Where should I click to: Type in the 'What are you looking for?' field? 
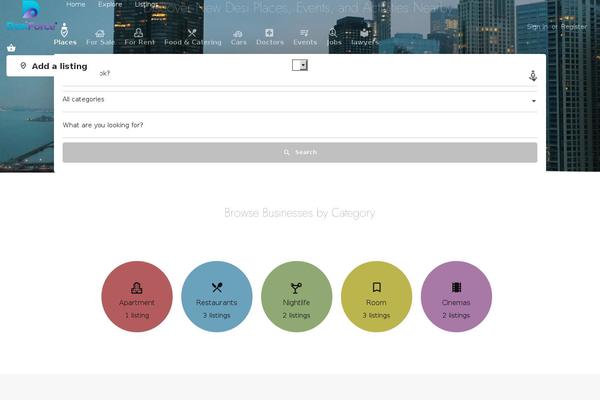pos(299,125)
